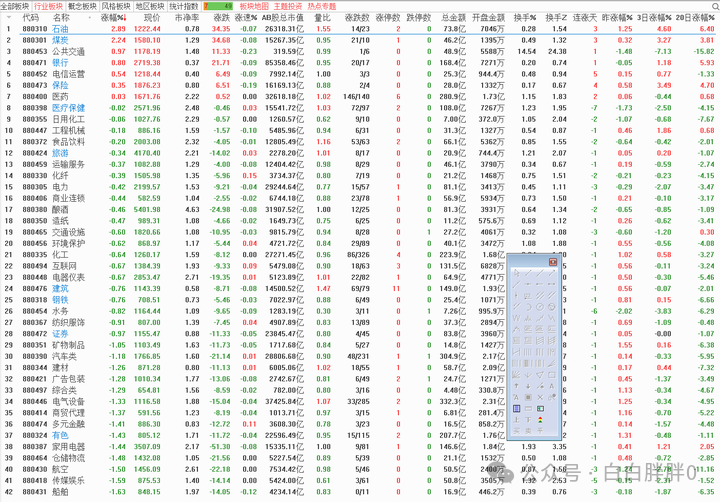Select the 证券 sector name
Screen dimensions: 720x502
60,334
